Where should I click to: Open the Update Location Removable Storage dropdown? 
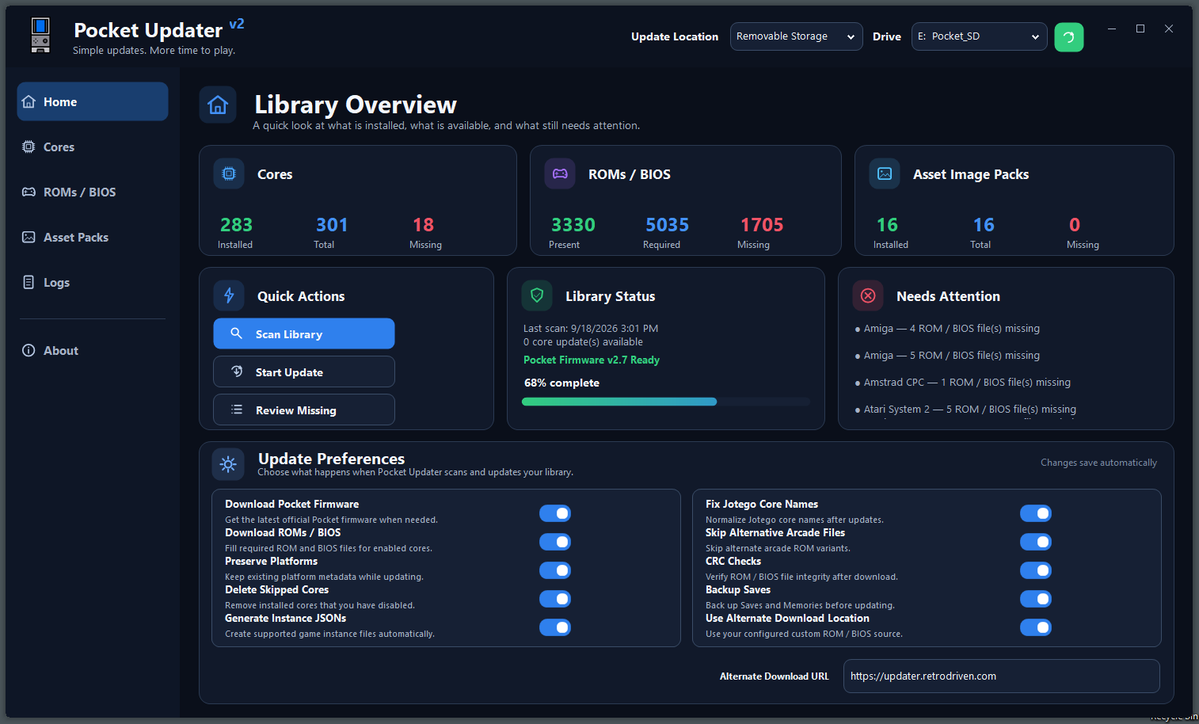coord(796,36)
